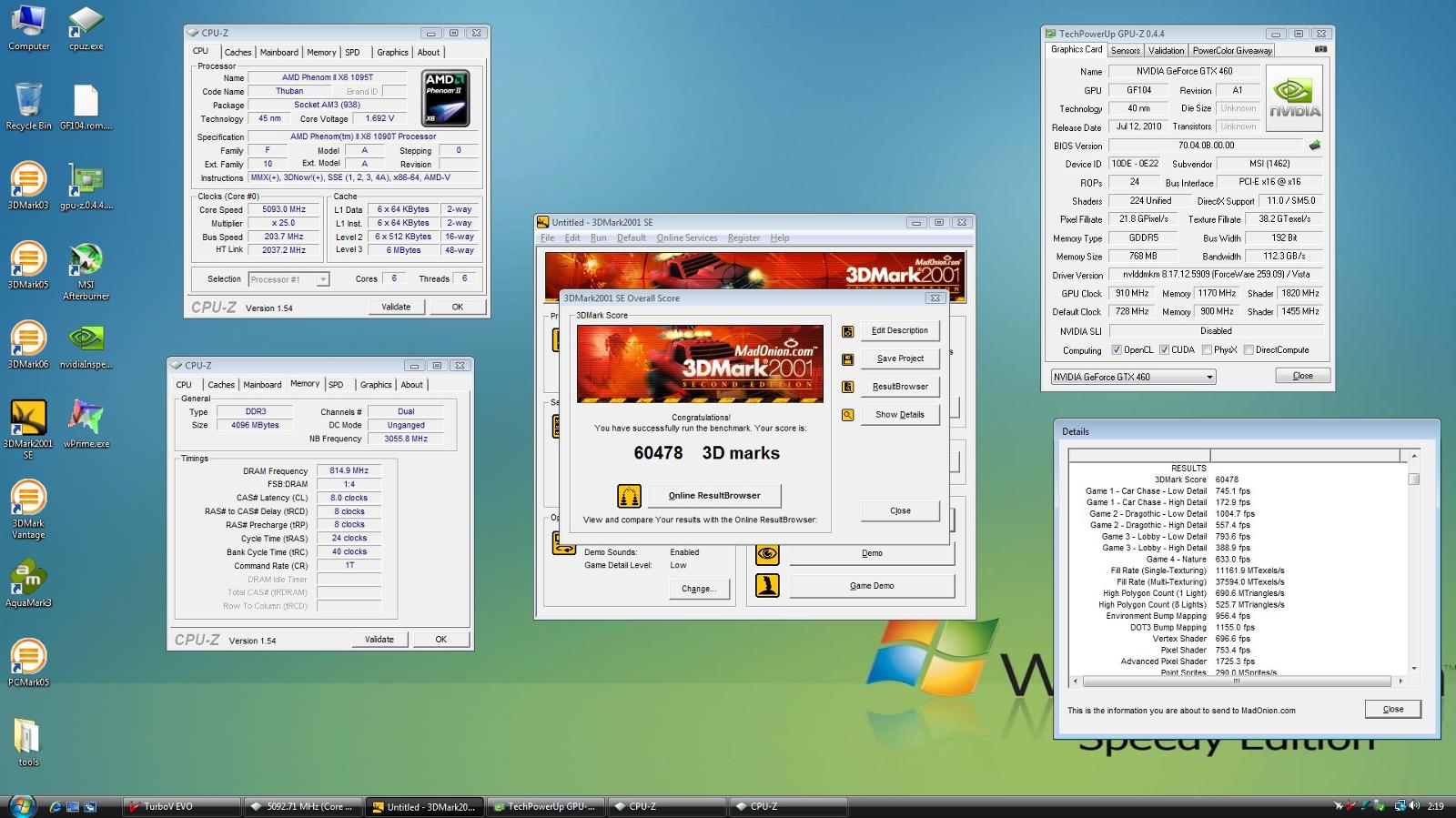Click Save Project button

900,359
